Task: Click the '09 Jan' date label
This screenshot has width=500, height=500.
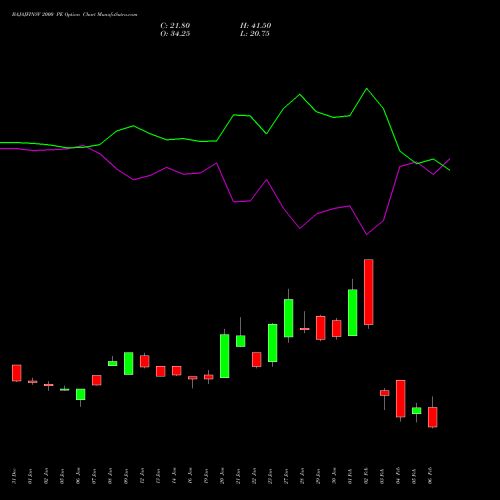Action: click(x=126, y=476)
